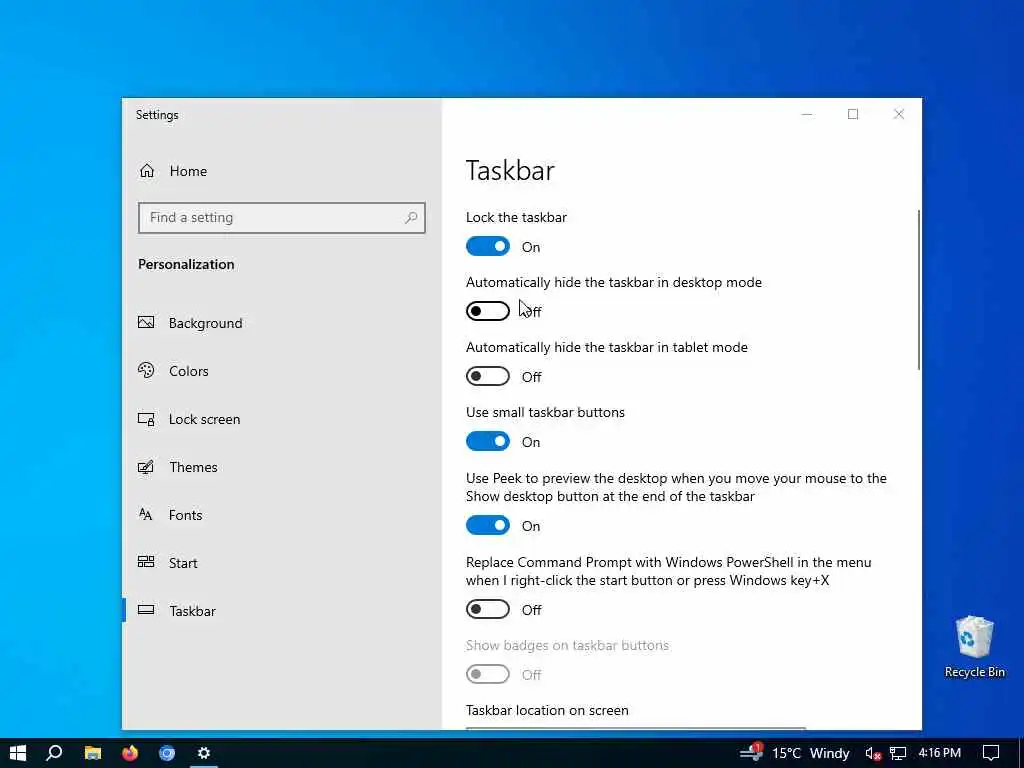Viewport: 1024px width, 768px height.
Task: Select the Recycle Bin desktop icon
Action: (x=974, y=647)
